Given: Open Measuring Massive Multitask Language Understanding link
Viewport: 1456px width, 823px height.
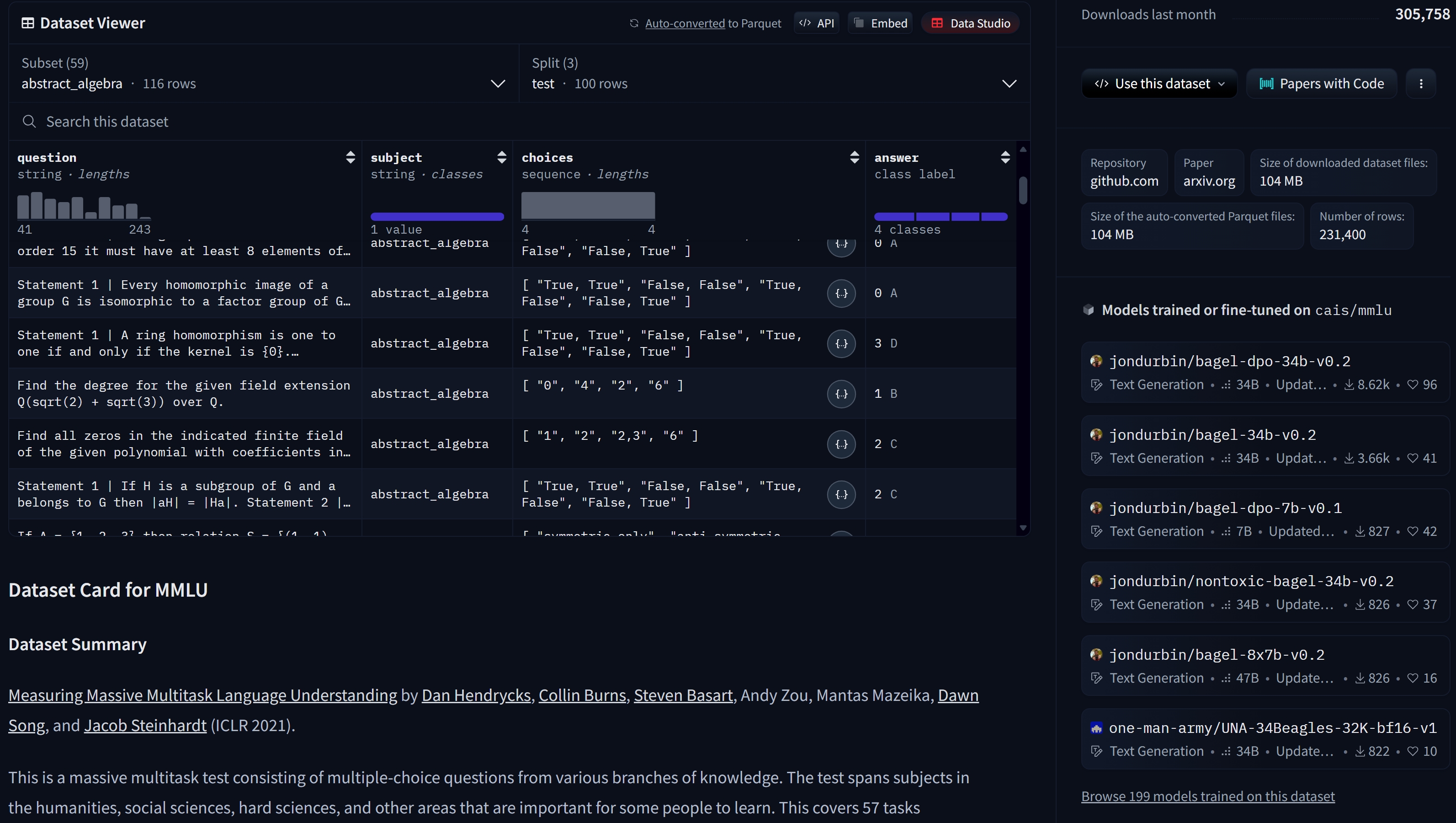Looking at the screenshot, I should click(x=202, y=695).
